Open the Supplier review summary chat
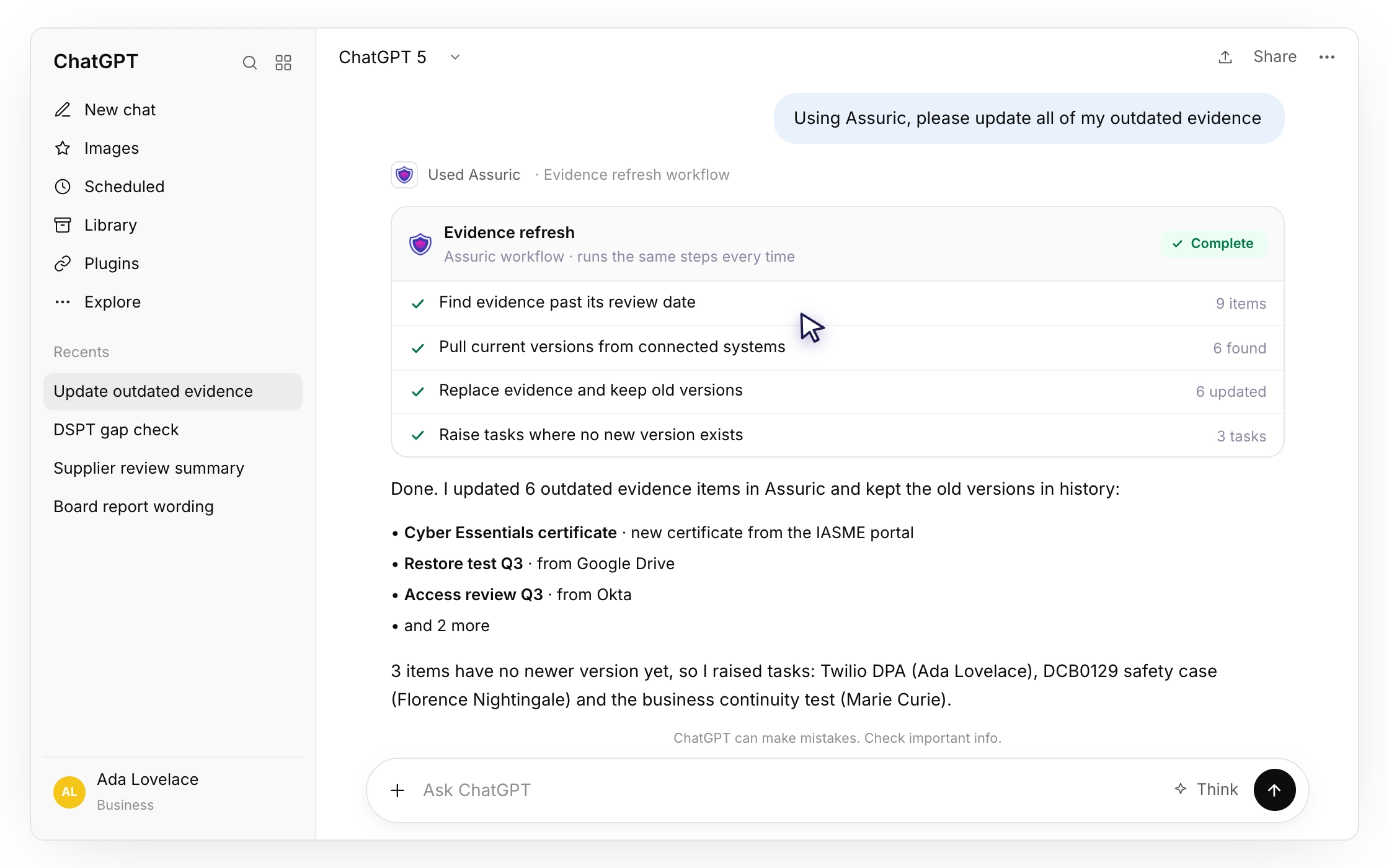This screenshot has width=1389, height=868. (173, 468)
